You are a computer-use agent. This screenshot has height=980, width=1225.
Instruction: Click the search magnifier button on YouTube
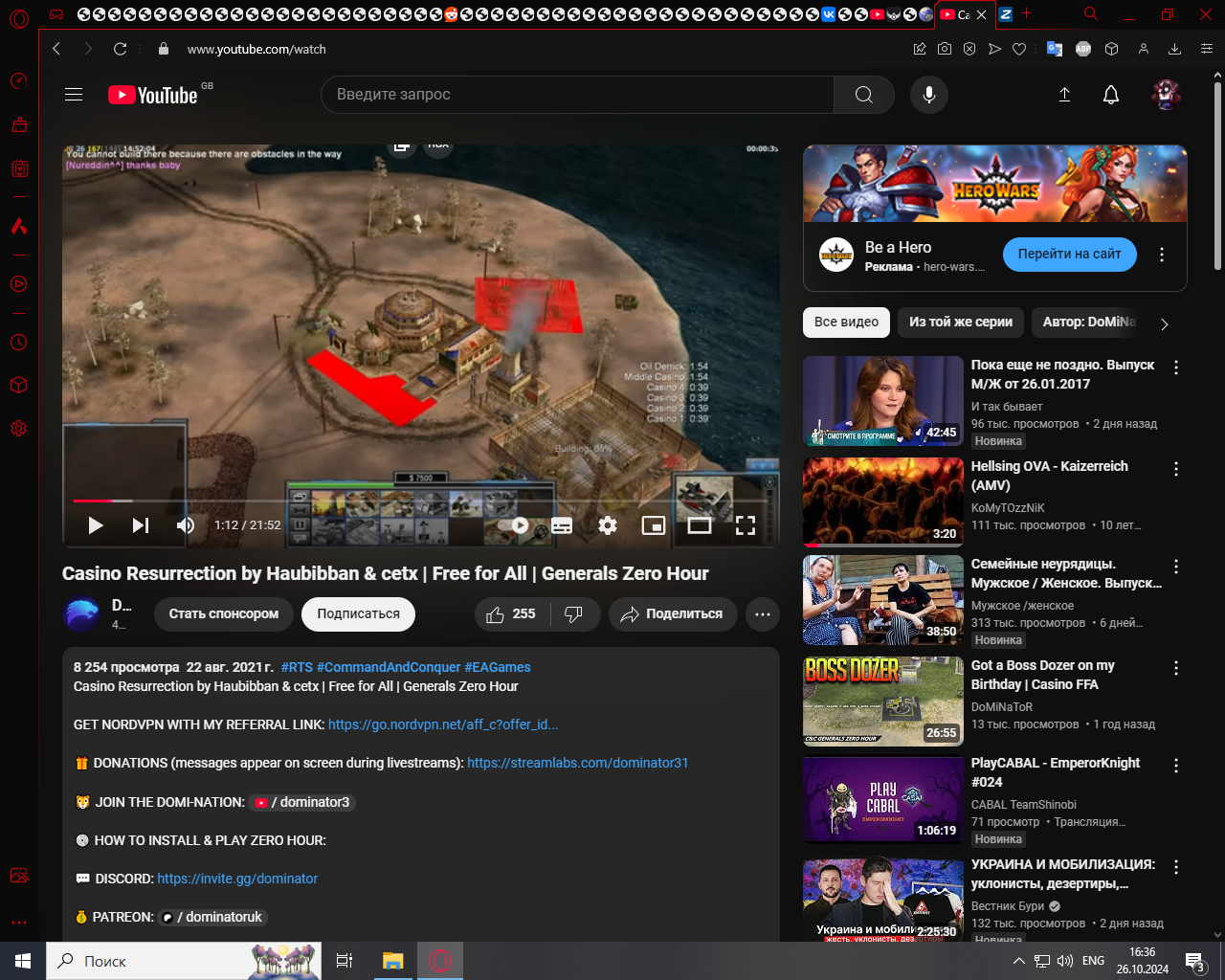(x=864, y=95)
